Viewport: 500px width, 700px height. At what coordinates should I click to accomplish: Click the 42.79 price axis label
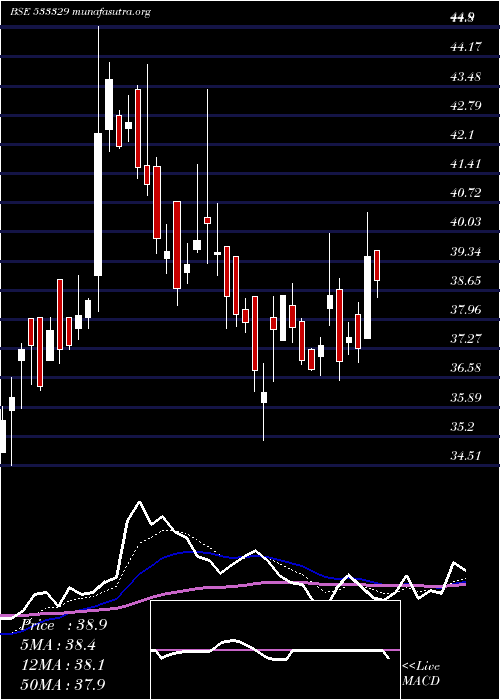[x=466, y=106]
